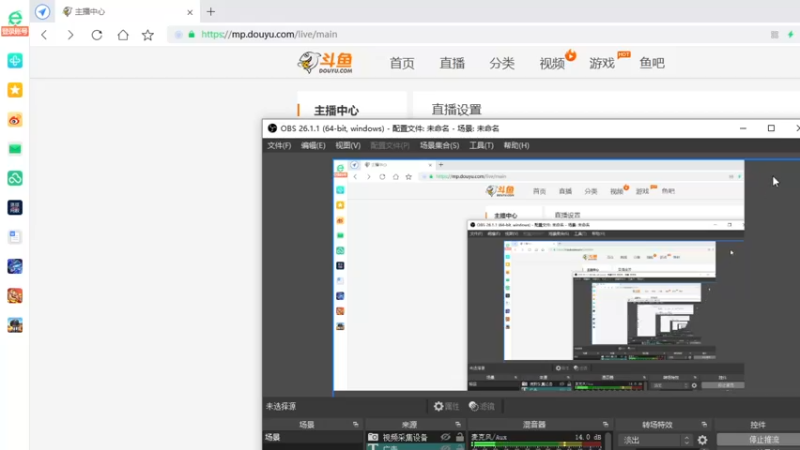Open transition settings gear icon
The image size is (800, 450).
tap(703, 440)
